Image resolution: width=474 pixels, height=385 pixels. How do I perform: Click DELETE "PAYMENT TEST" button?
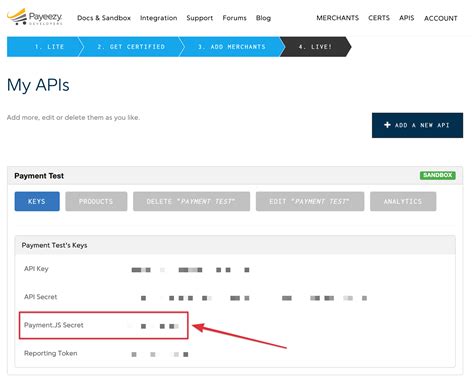191,201
